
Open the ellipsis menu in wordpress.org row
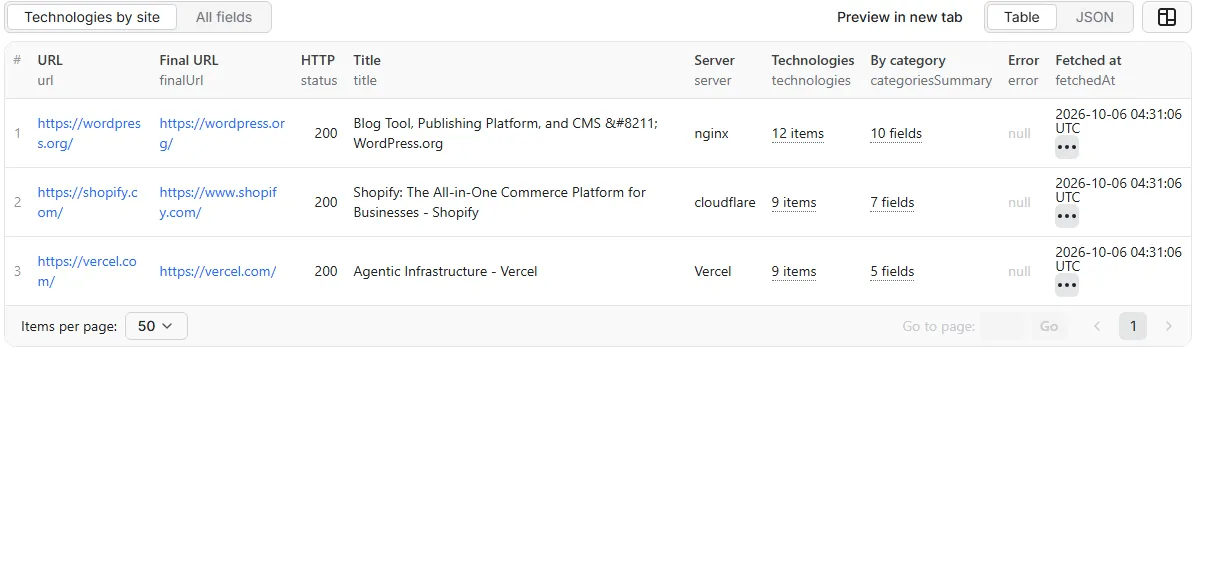point(1067,147)
